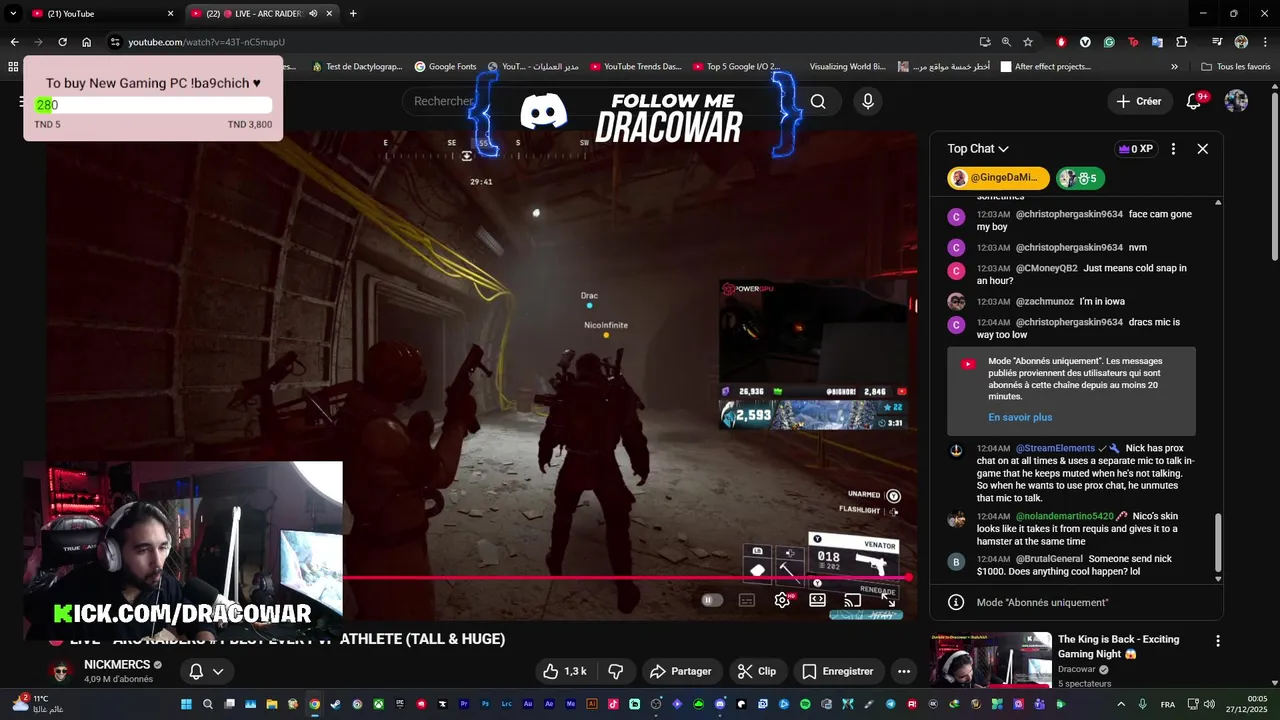This screenshot has width=1280, height=720.
Task: Click the Partager share button
Action: (x=680, y=671)
